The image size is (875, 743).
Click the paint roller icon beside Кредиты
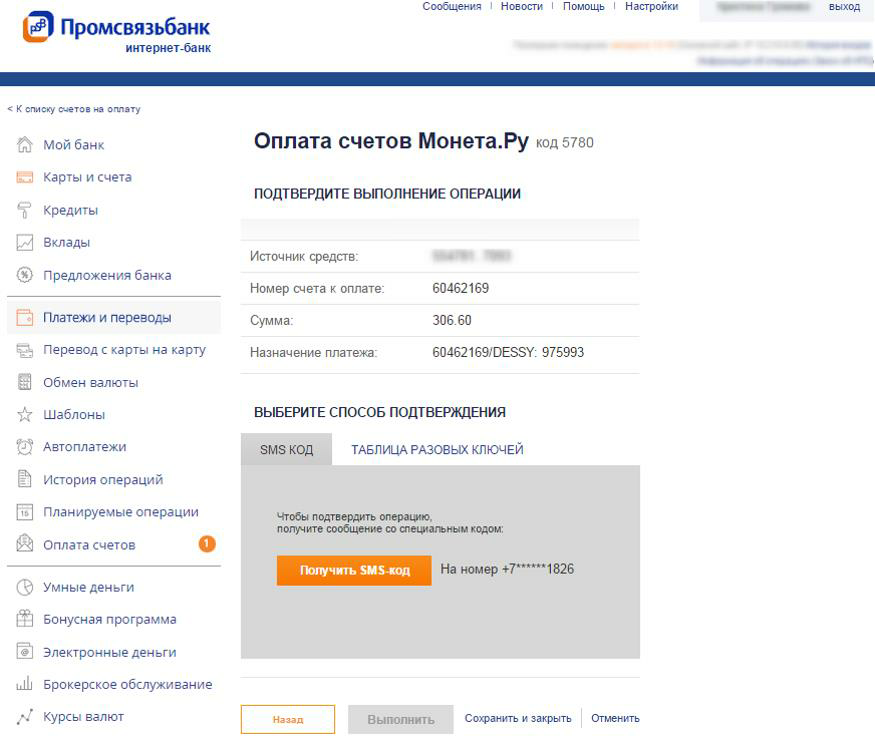tap(25, 210)
